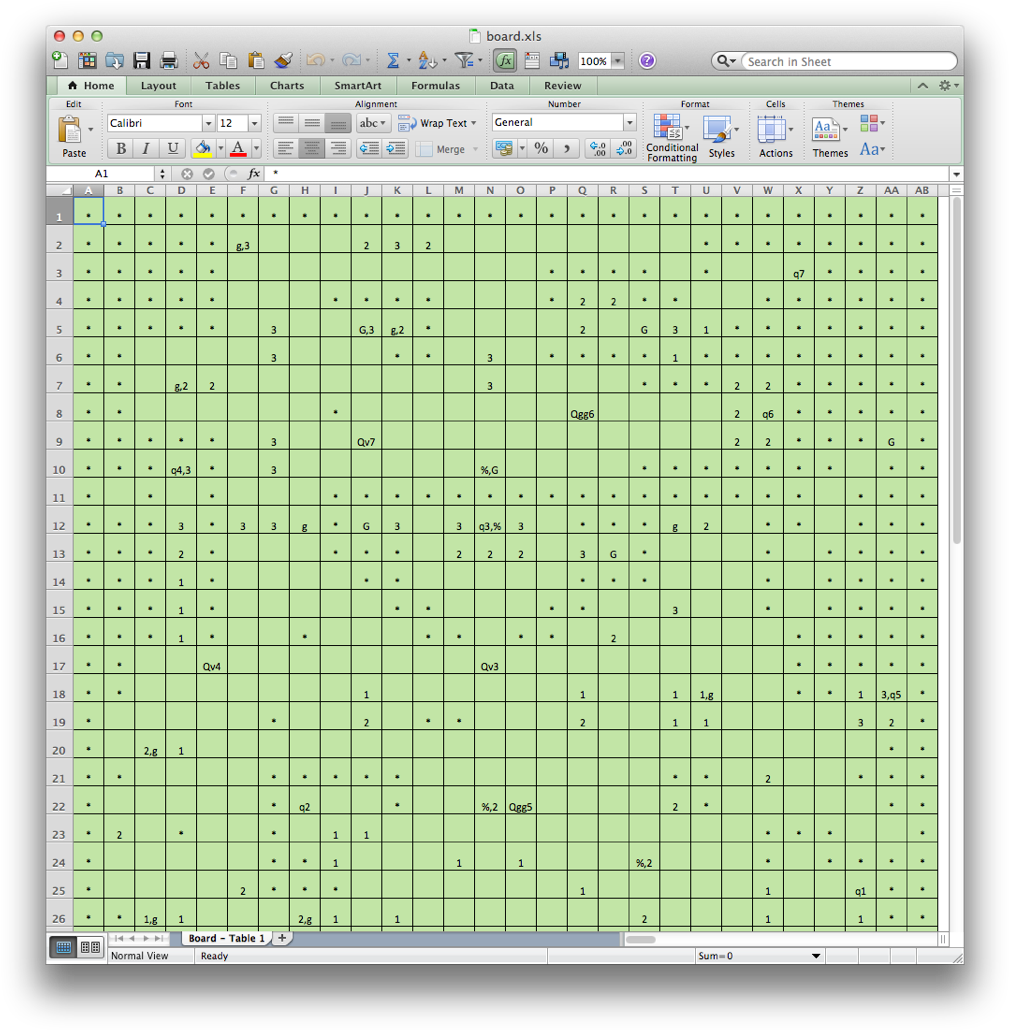This screenshot has width=1009, height=1030.
Task: Print the sheet using the printer icon
Action: pyautogui.click(x=169, y=60)
